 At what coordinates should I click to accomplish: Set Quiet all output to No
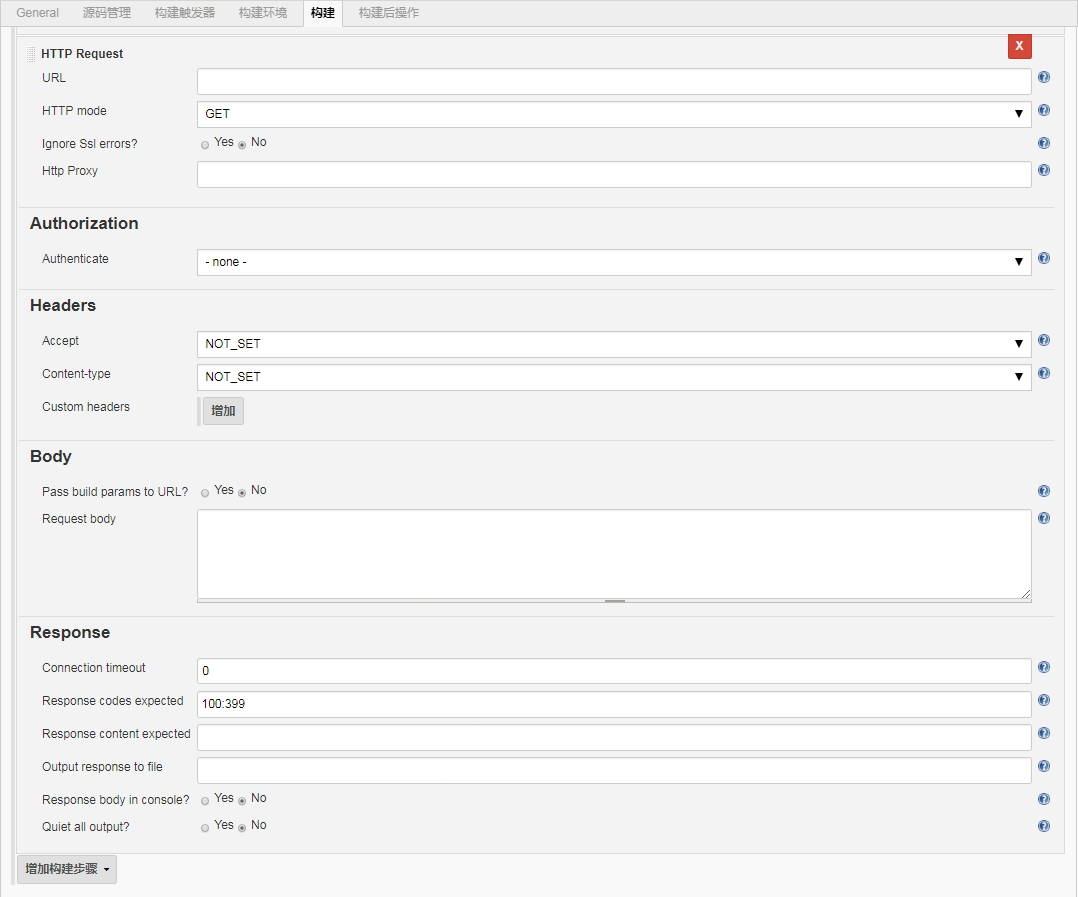pos(242,828)
